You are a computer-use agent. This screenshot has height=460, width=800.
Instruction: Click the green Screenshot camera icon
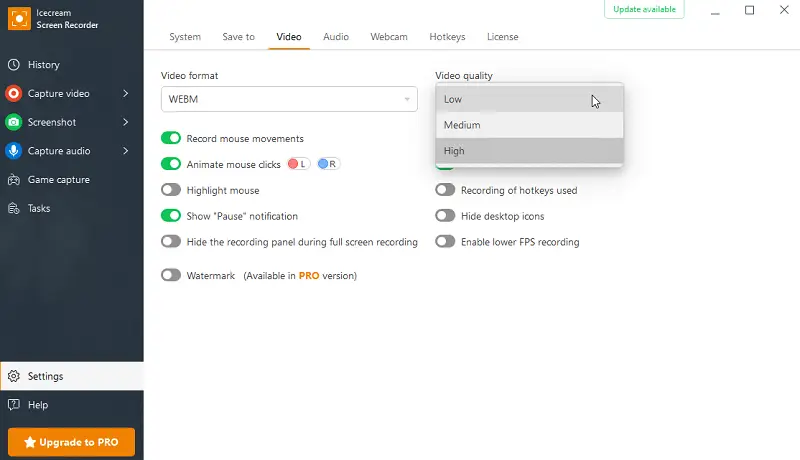[14, 122]
